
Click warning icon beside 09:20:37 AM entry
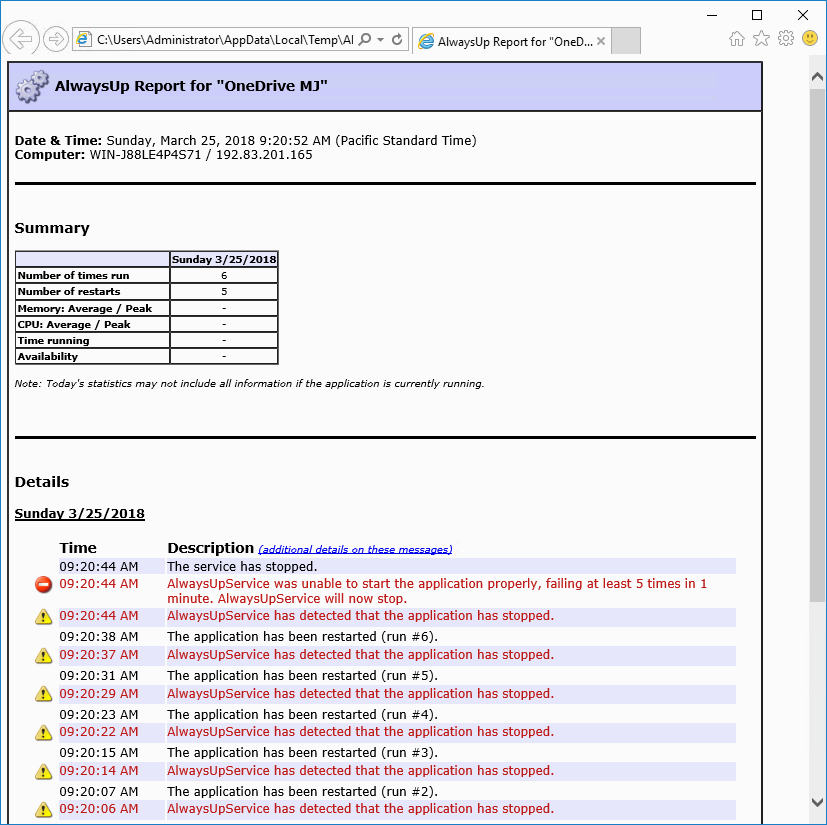[43, 655]
